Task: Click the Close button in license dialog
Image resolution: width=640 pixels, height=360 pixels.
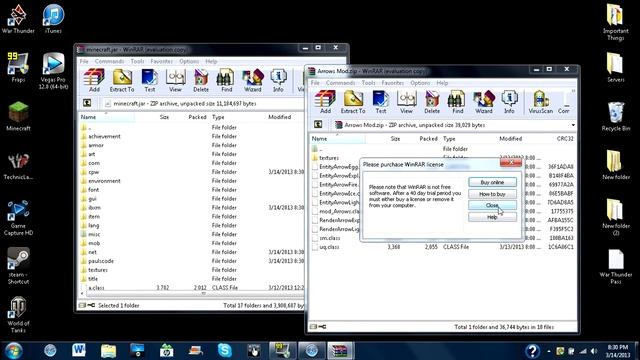Action: tap(492, 205)
